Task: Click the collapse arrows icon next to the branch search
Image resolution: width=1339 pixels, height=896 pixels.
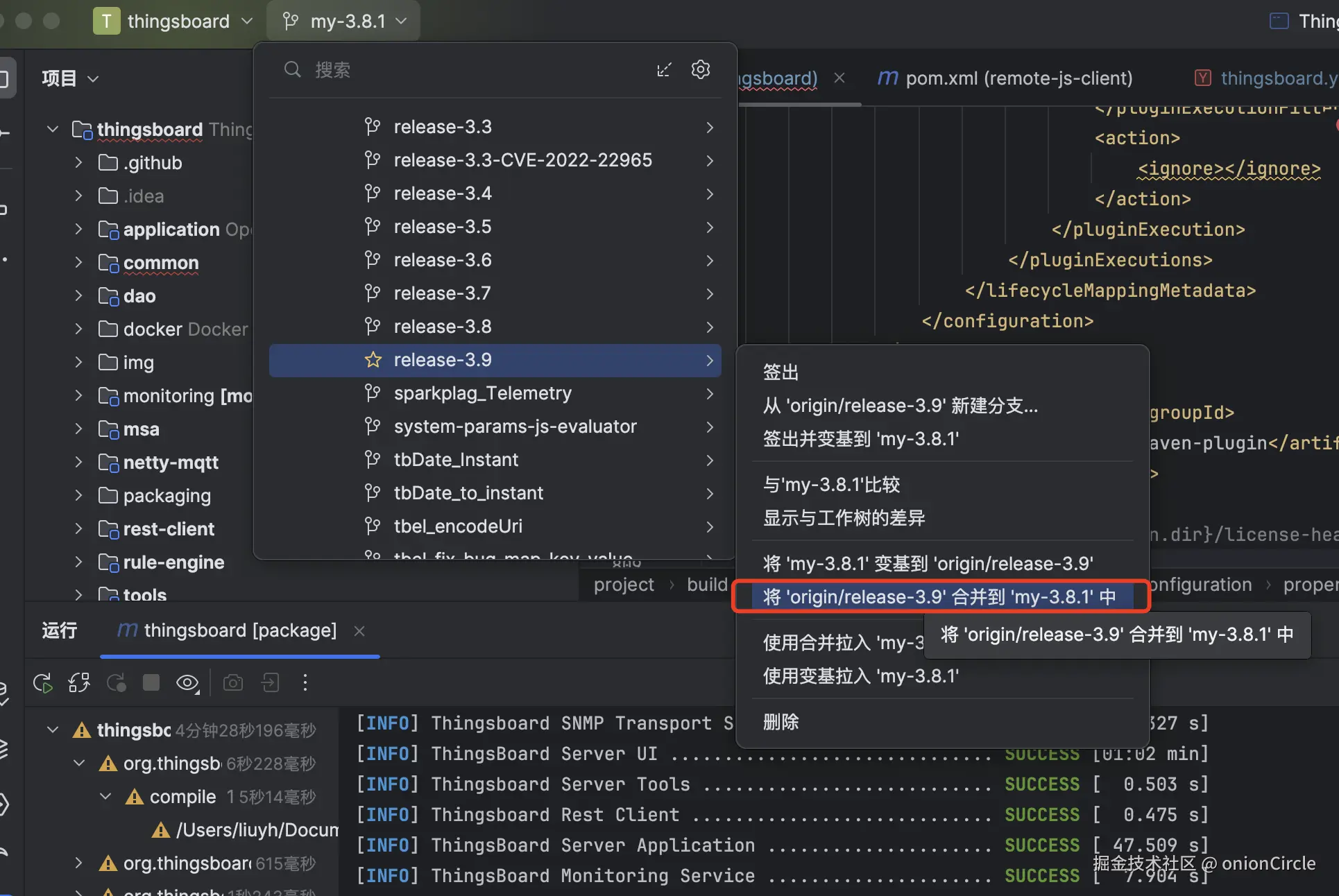Action: click(664, 70)
